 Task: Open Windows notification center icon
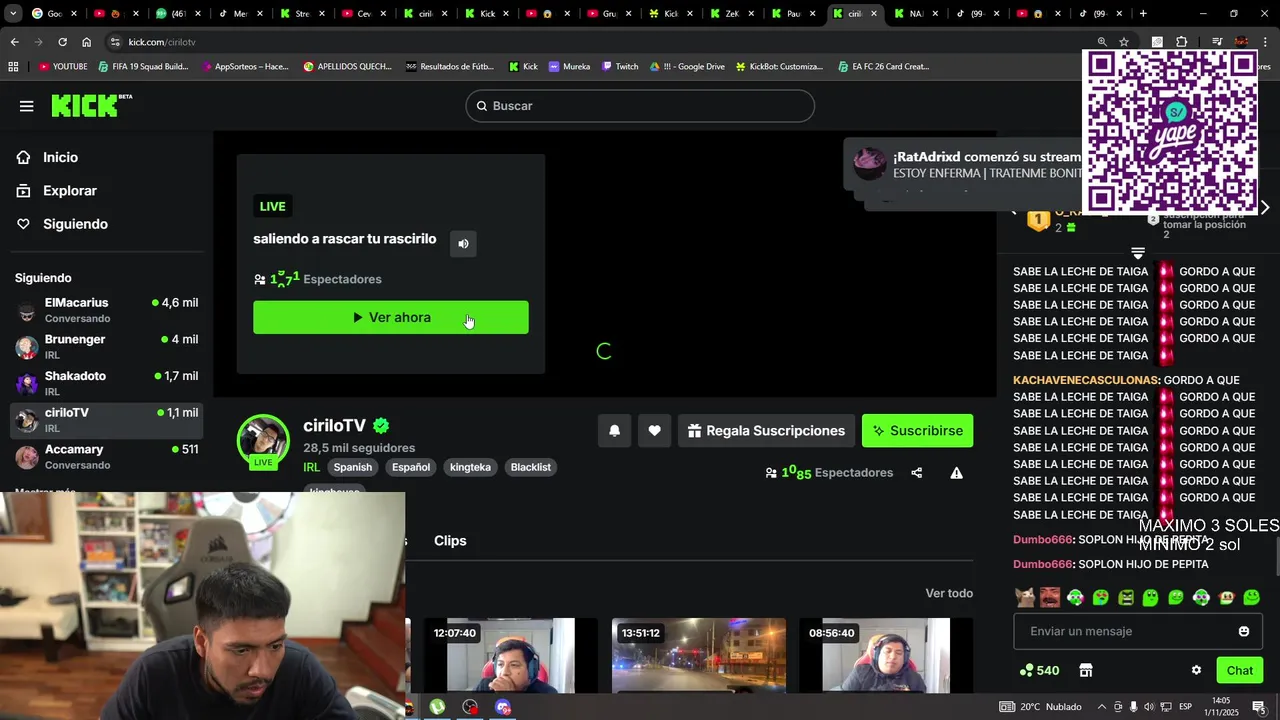tap(1259, 707)
